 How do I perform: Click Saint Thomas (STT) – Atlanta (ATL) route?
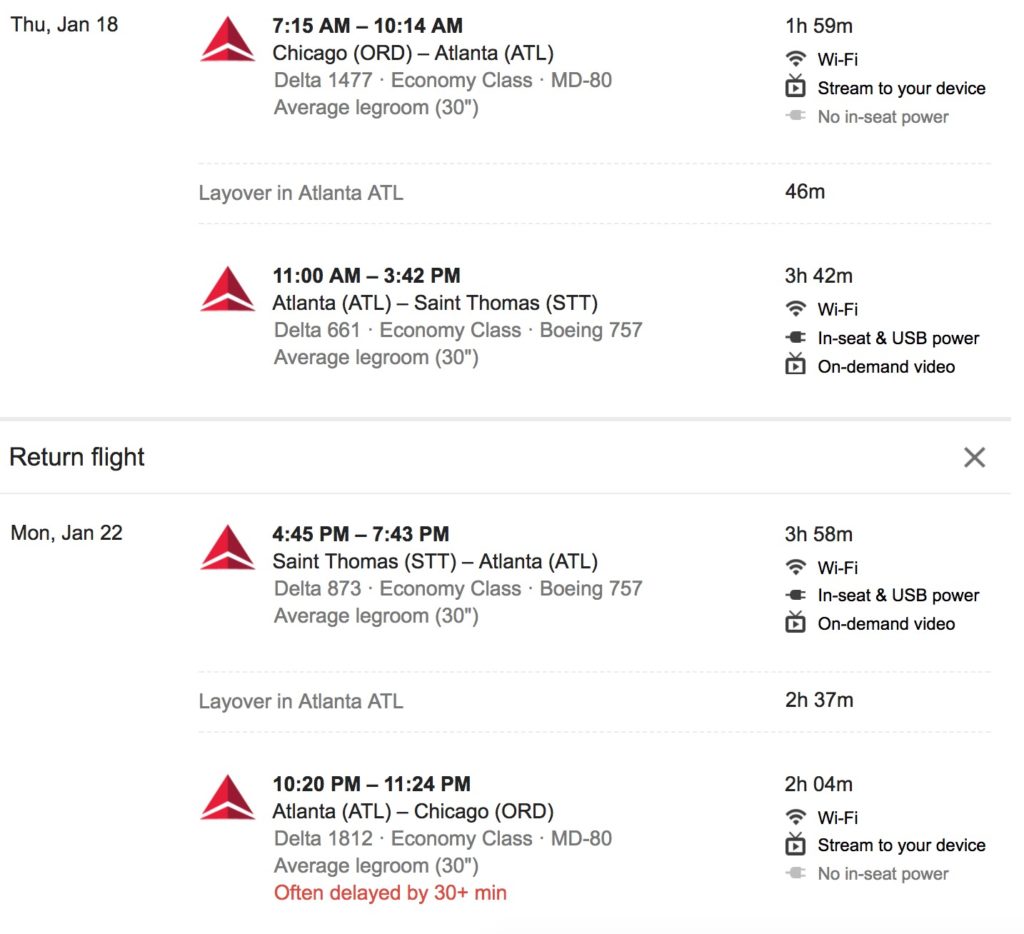pos(435,561)
